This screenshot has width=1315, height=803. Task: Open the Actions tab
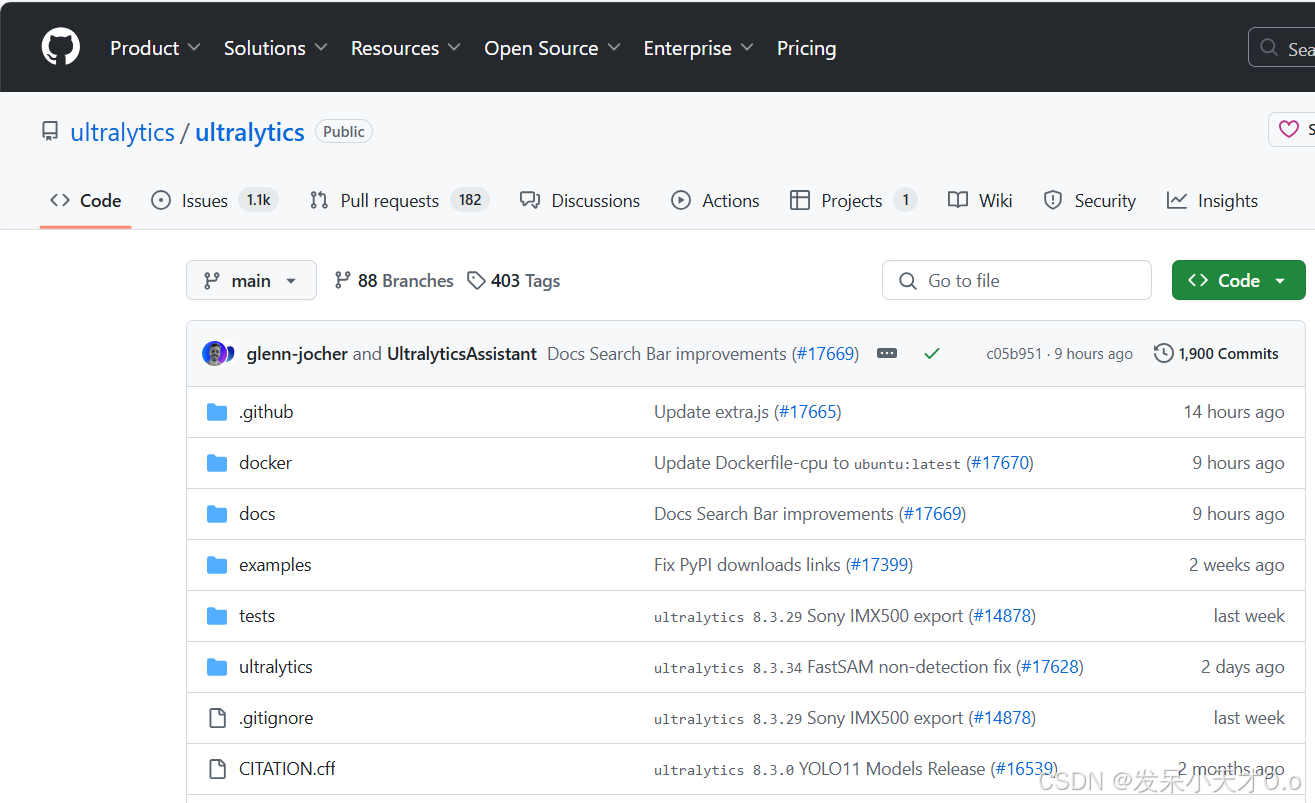(x=715, y=200)
